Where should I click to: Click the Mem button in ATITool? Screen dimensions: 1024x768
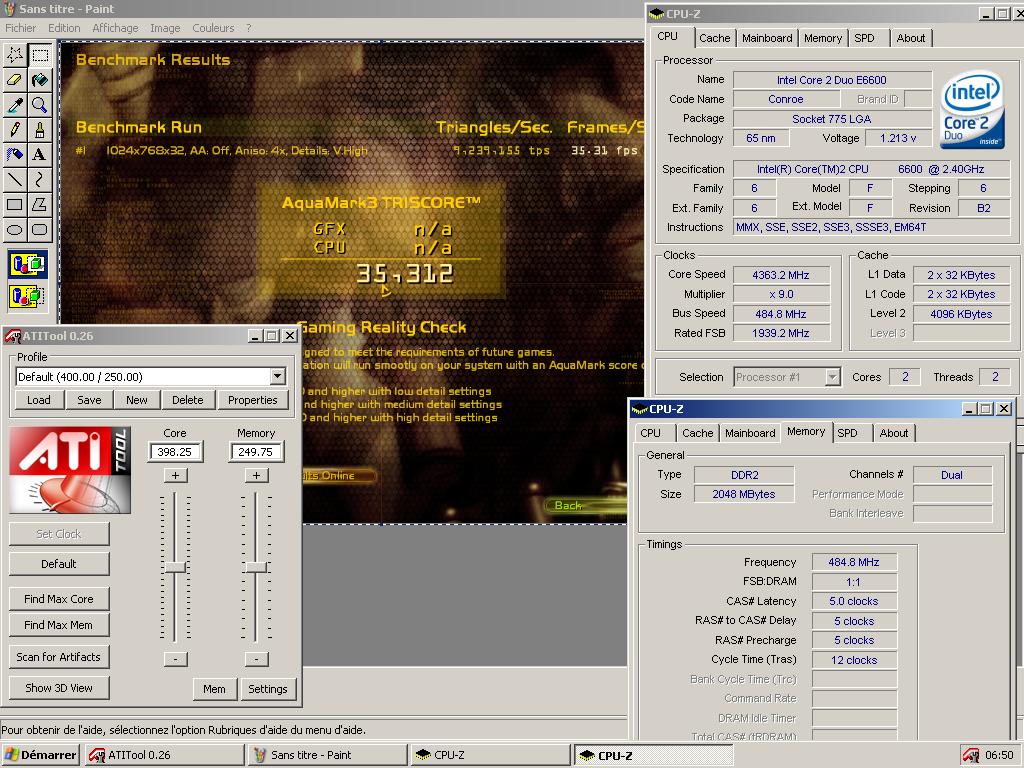tap(214, 688)
